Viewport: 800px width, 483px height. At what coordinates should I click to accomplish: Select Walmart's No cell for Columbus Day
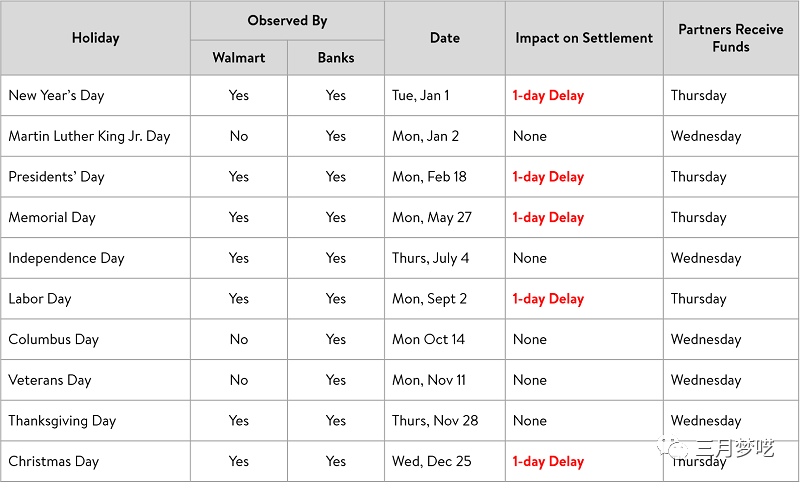click(x=238, y=339)
